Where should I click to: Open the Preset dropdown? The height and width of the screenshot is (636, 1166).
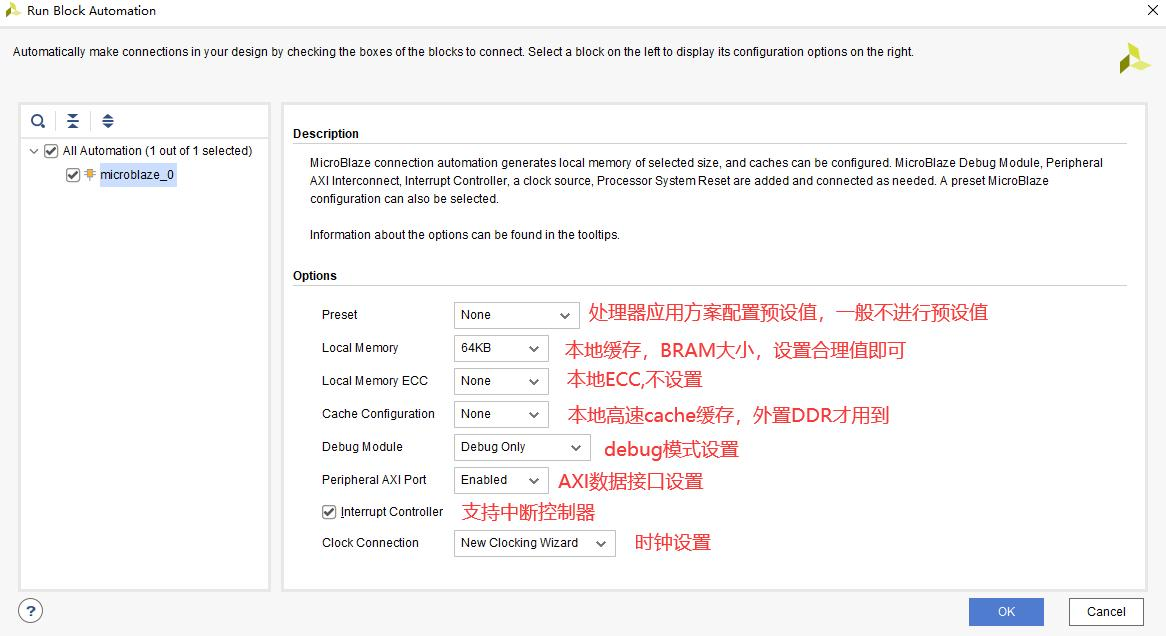coord(516,315)
